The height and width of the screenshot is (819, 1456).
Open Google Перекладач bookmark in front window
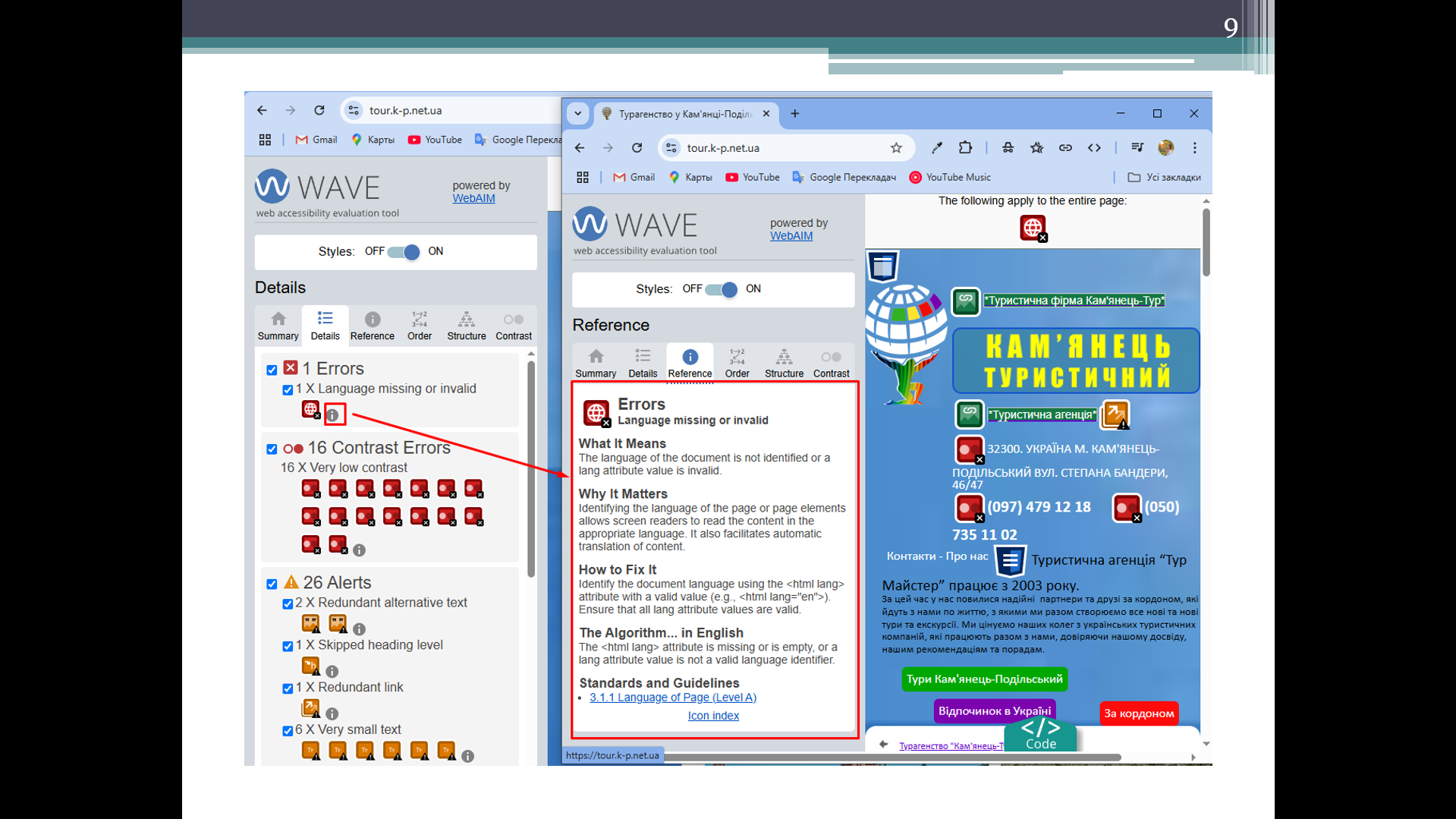click(844, 178)
